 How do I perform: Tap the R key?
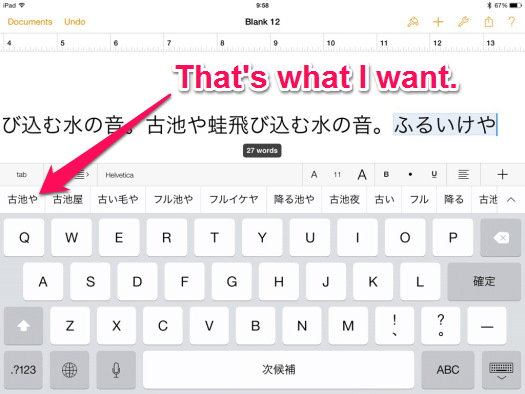coord(166,238)
